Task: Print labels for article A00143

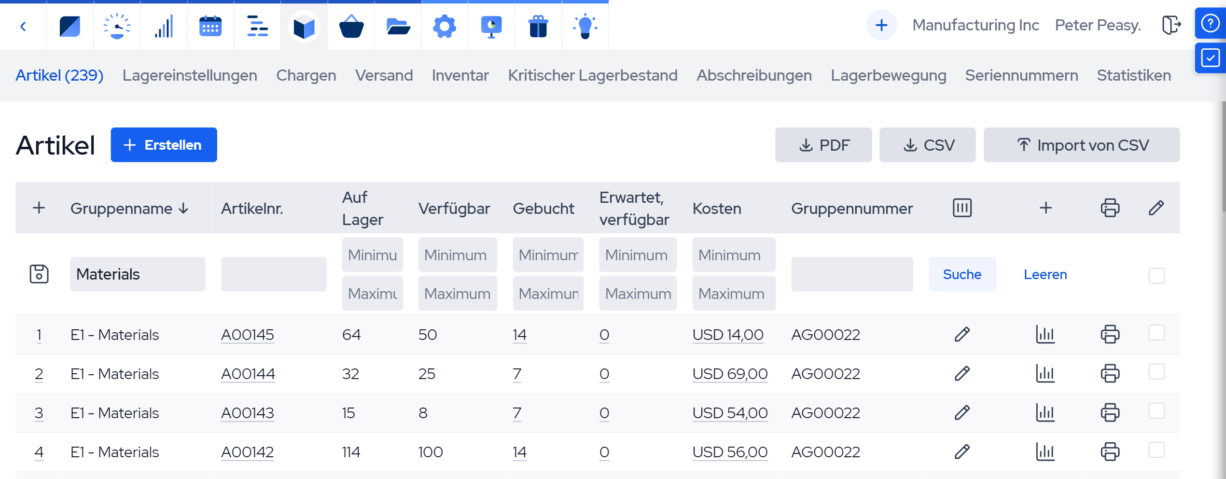Action: pyautogui.click(x=1109, y=413)
